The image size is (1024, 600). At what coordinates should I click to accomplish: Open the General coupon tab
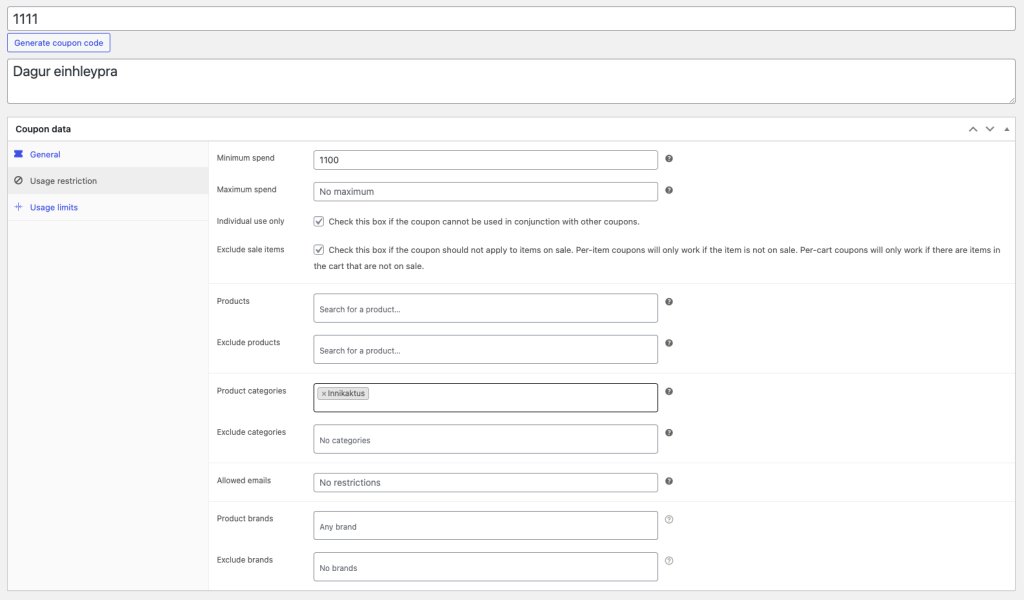pos(45,155)
